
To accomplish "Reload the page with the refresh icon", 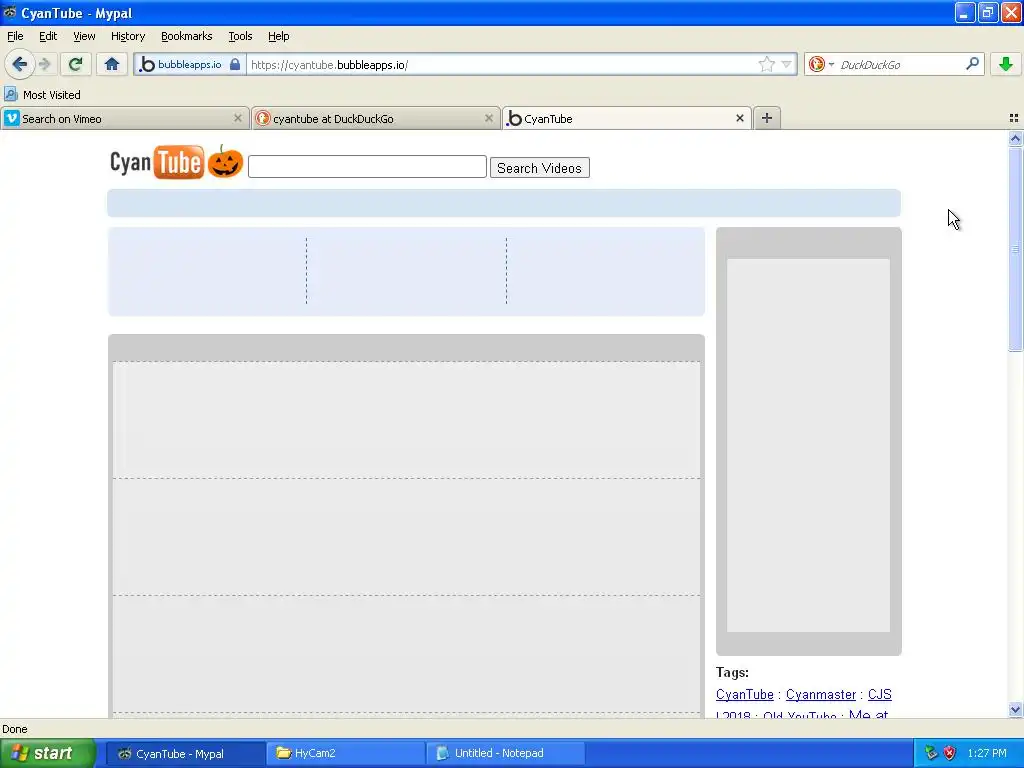I will click(x=75, y=64).
